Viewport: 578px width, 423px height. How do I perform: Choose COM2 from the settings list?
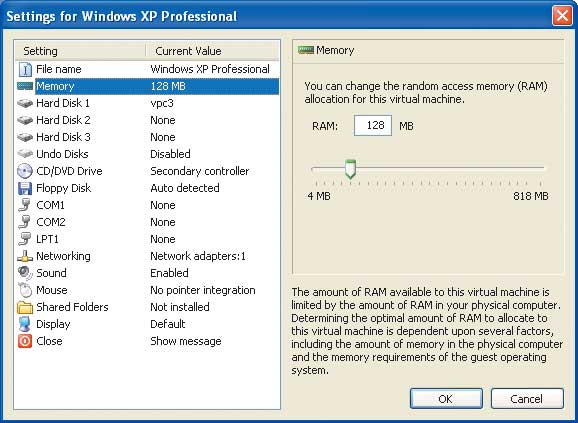pos(147,222)
